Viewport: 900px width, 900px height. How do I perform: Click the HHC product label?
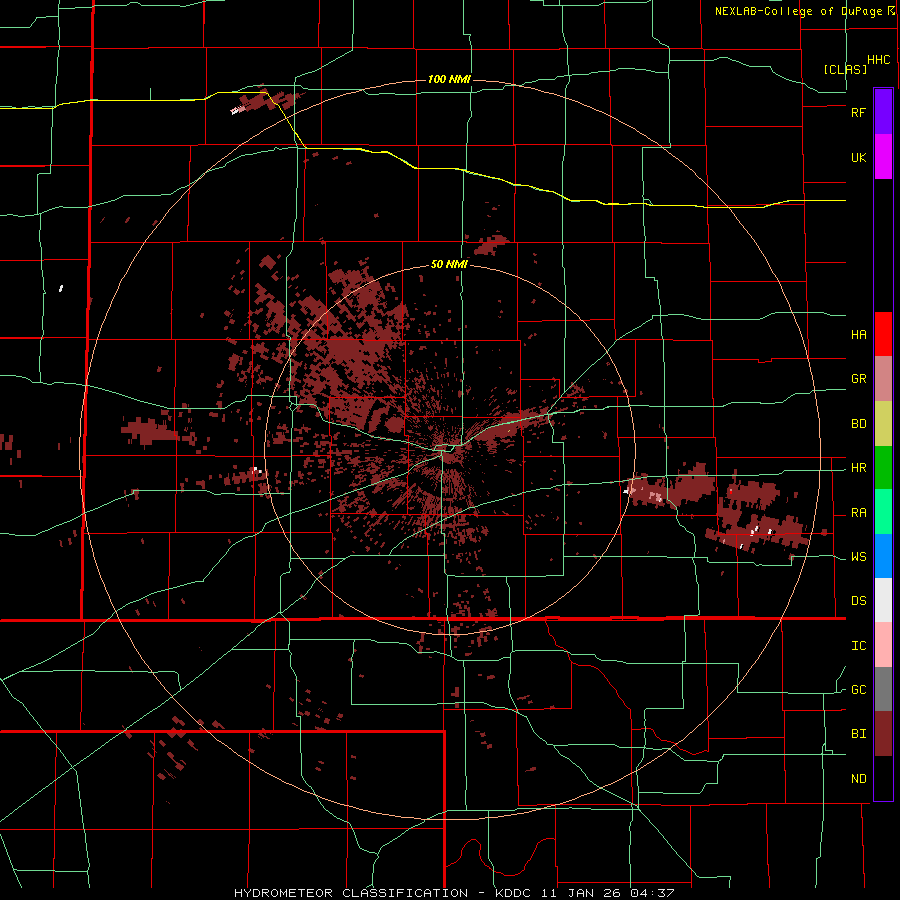pos(879,60)
